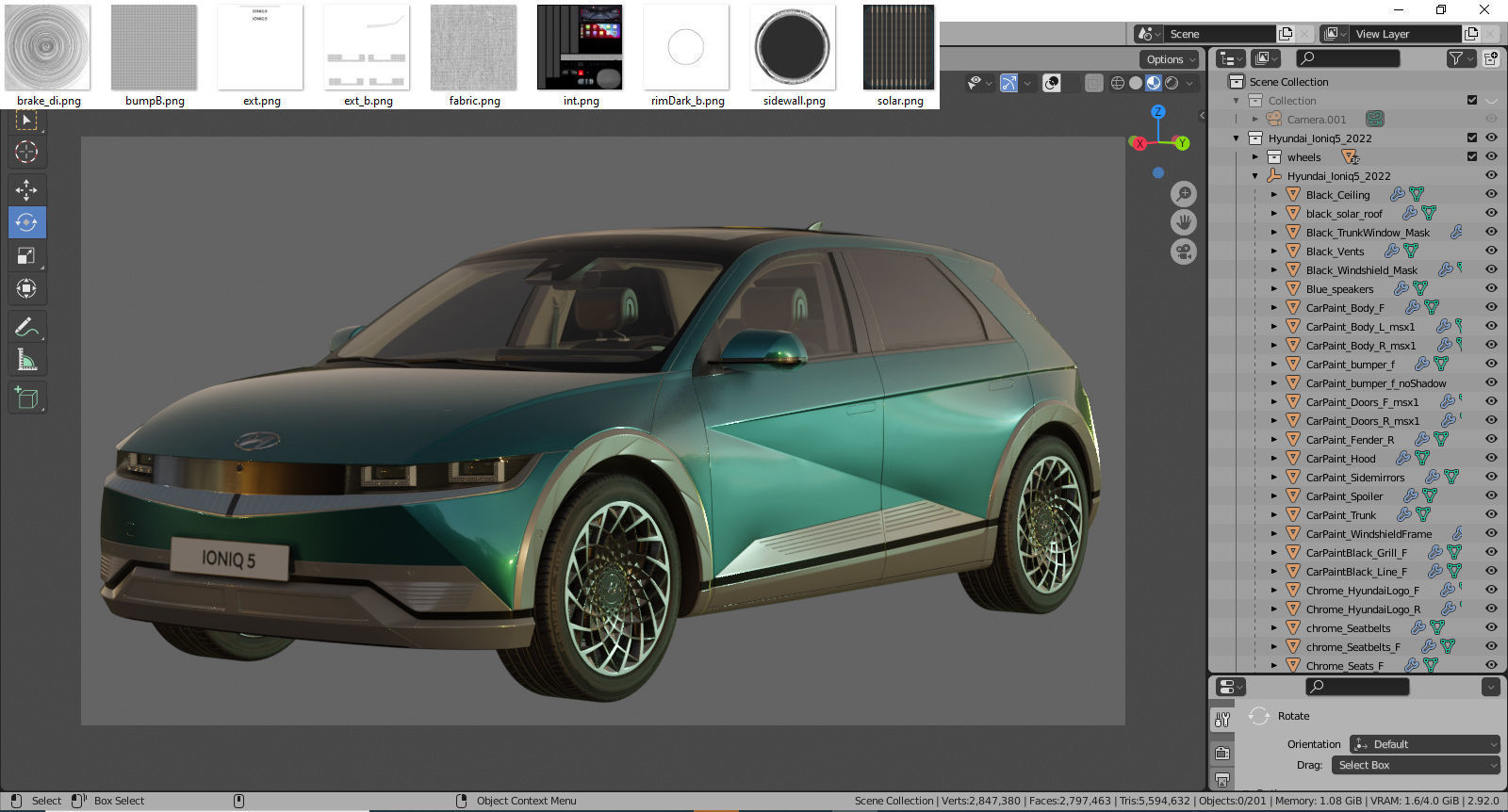Open the Orientation Default dropdown

pos(1424,744)
